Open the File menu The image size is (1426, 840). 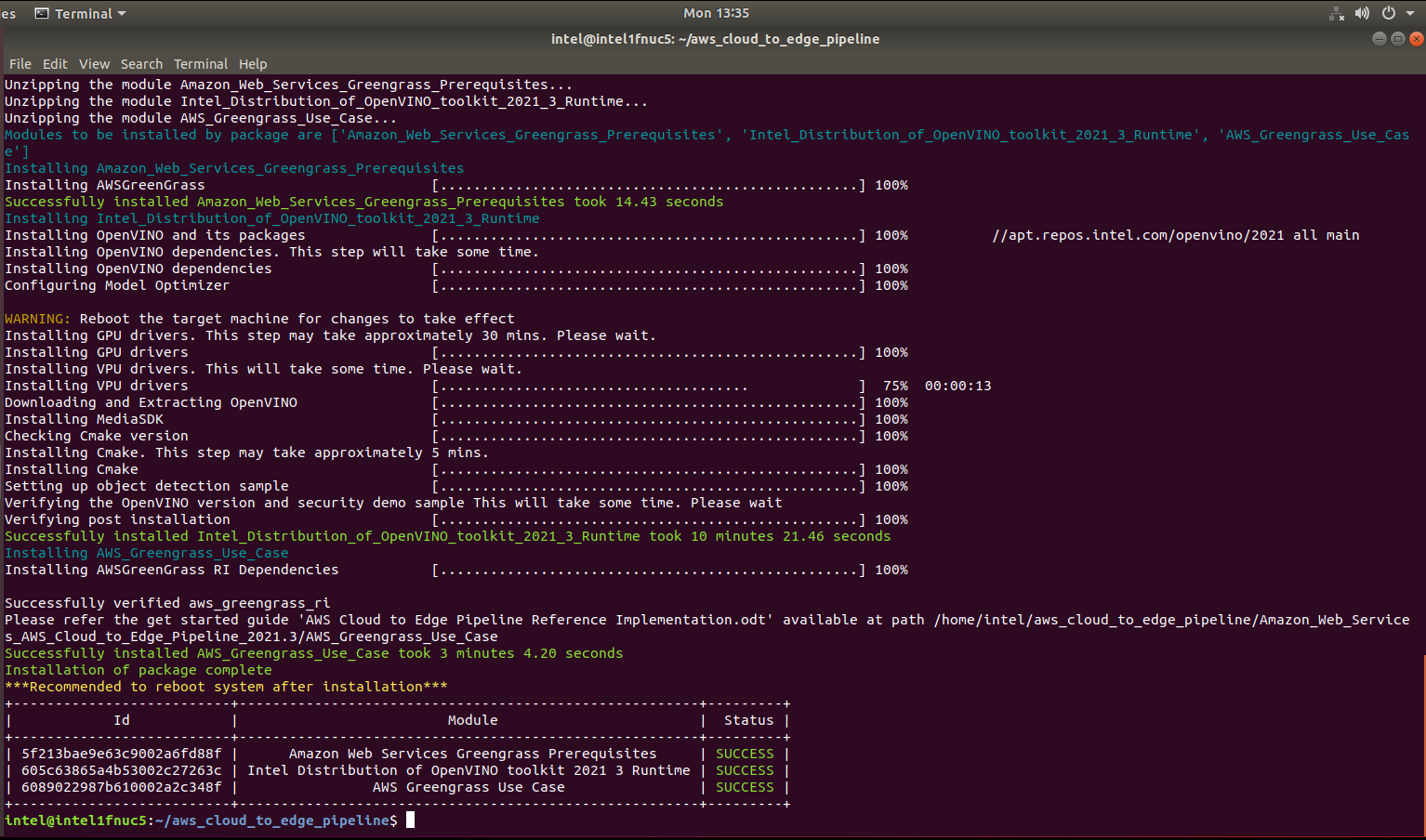(x=20, y=64)
